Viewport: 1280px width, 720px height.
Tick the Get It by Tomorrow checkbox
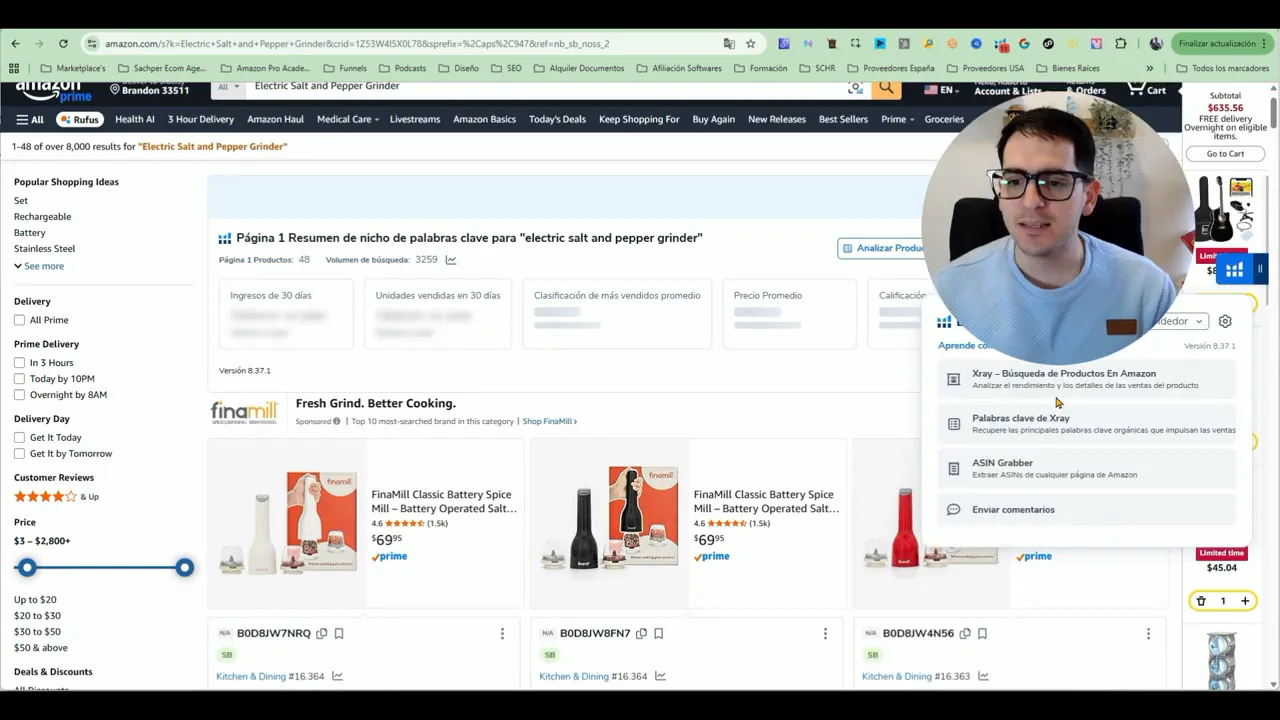[19, 454]
